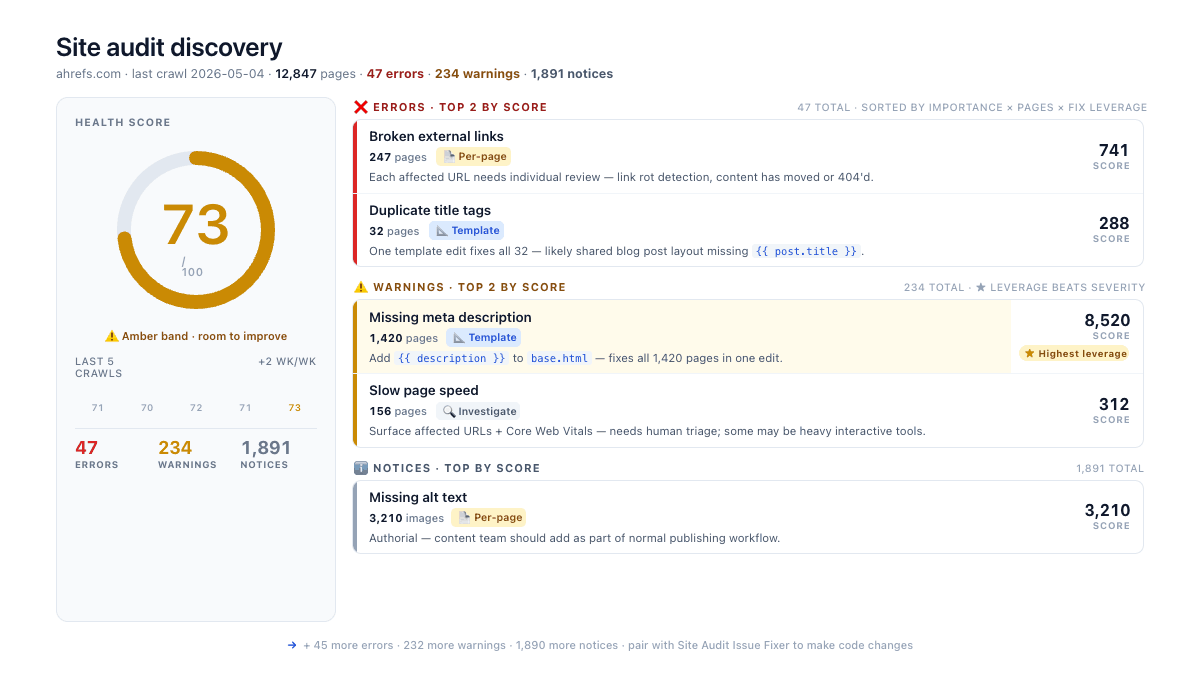Click the magnifier icon in Investigate tag

click(x=450, y=411)
